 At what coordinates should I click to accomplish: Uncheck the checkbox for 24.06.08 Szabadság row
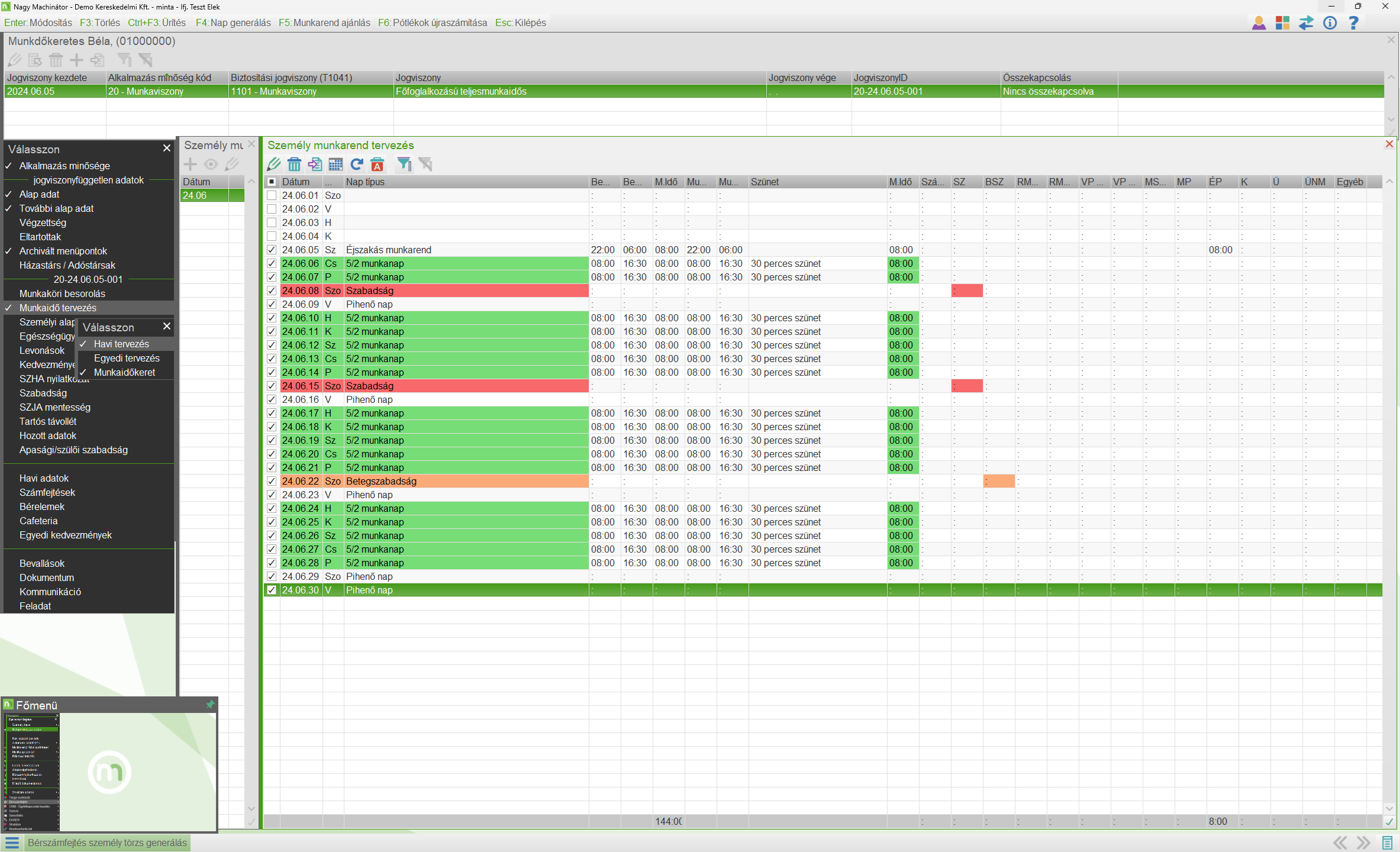pos(272,291)
